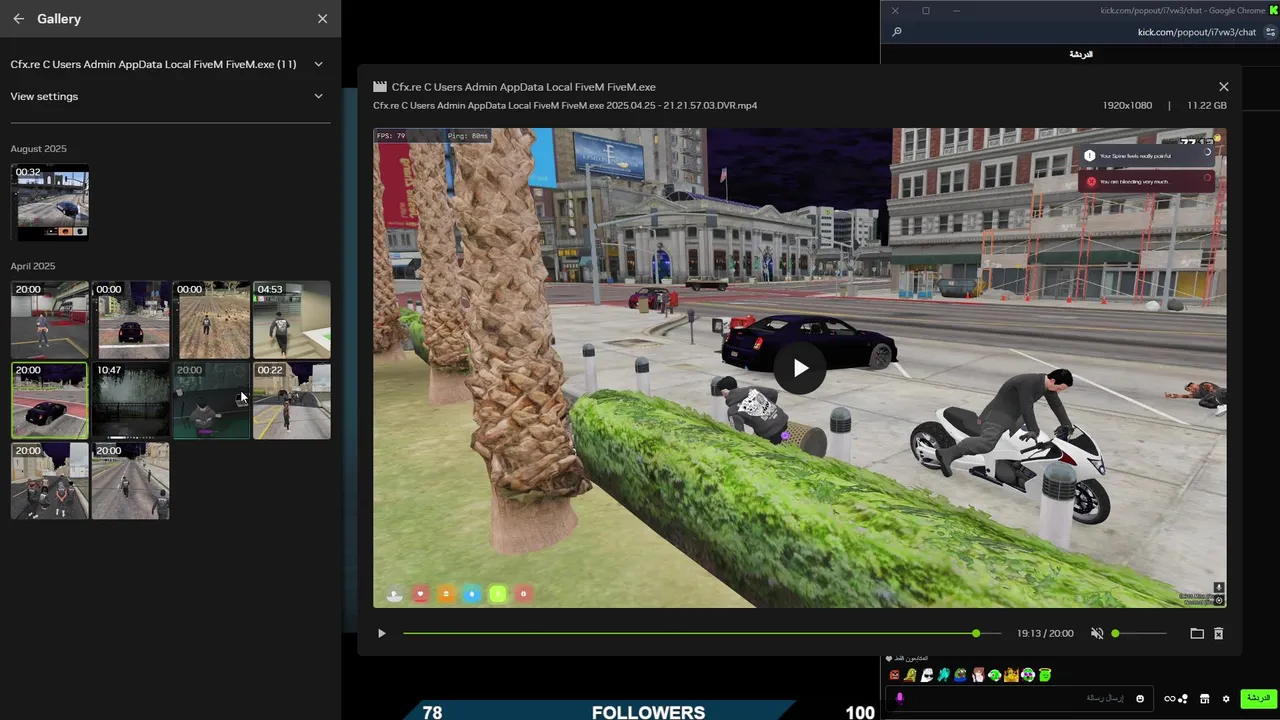Click the DVR.mp4 file name text
The height and width of the screenshot is (720, 1280).
pos(565,105)
